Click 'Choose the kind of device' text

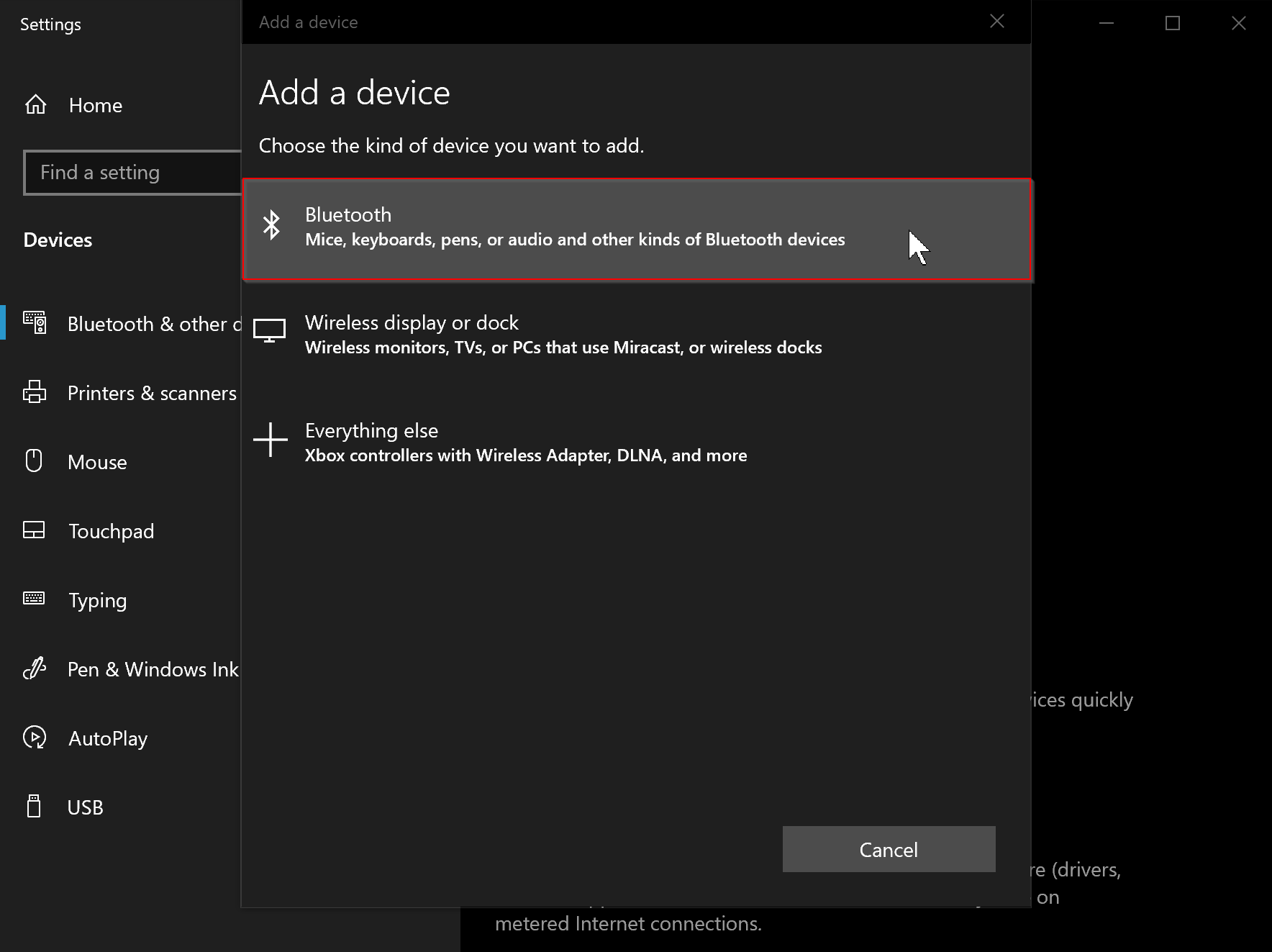451,145
